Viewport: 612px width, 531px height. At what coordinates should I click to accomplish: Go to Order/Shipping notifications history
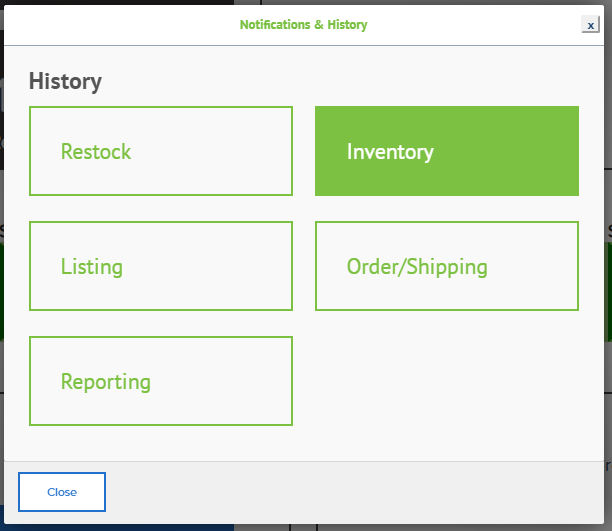(447, 266)
